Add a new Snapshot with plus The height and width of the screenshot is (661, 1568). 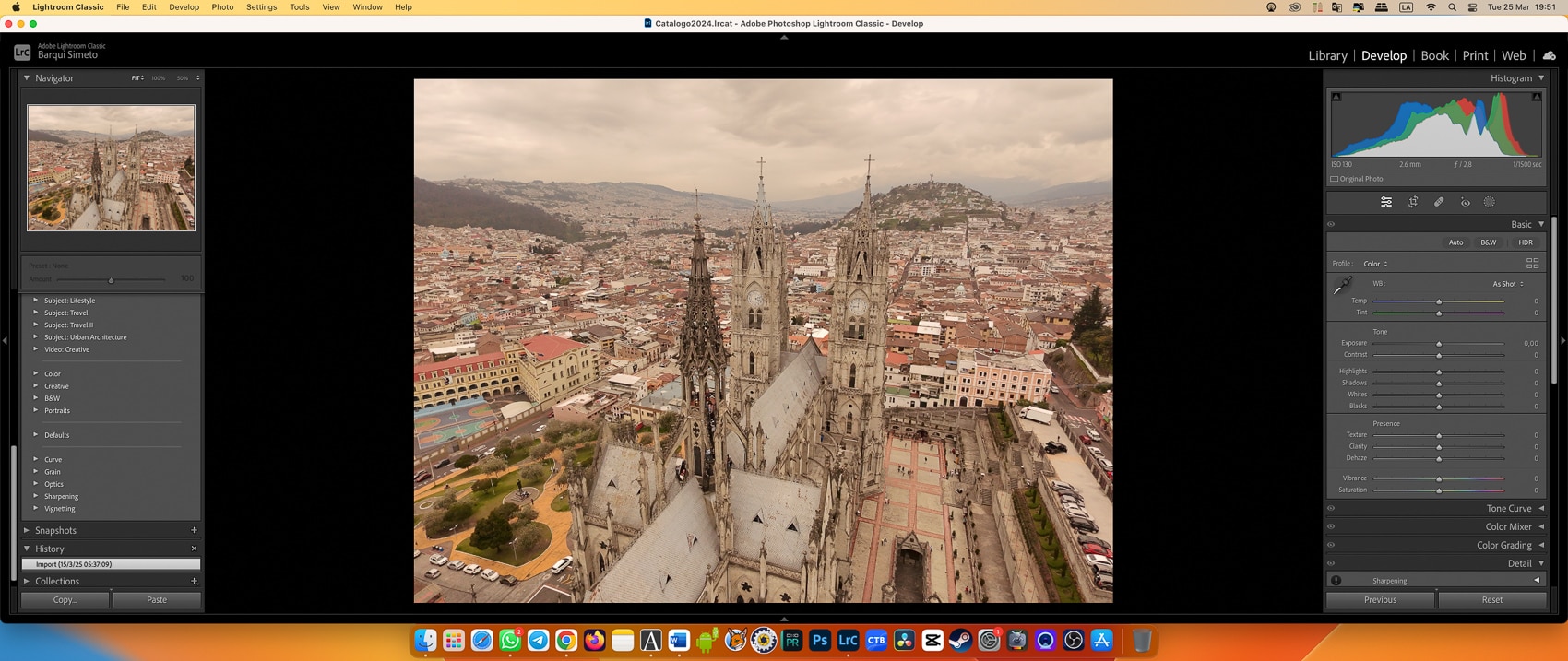point(194,530)
